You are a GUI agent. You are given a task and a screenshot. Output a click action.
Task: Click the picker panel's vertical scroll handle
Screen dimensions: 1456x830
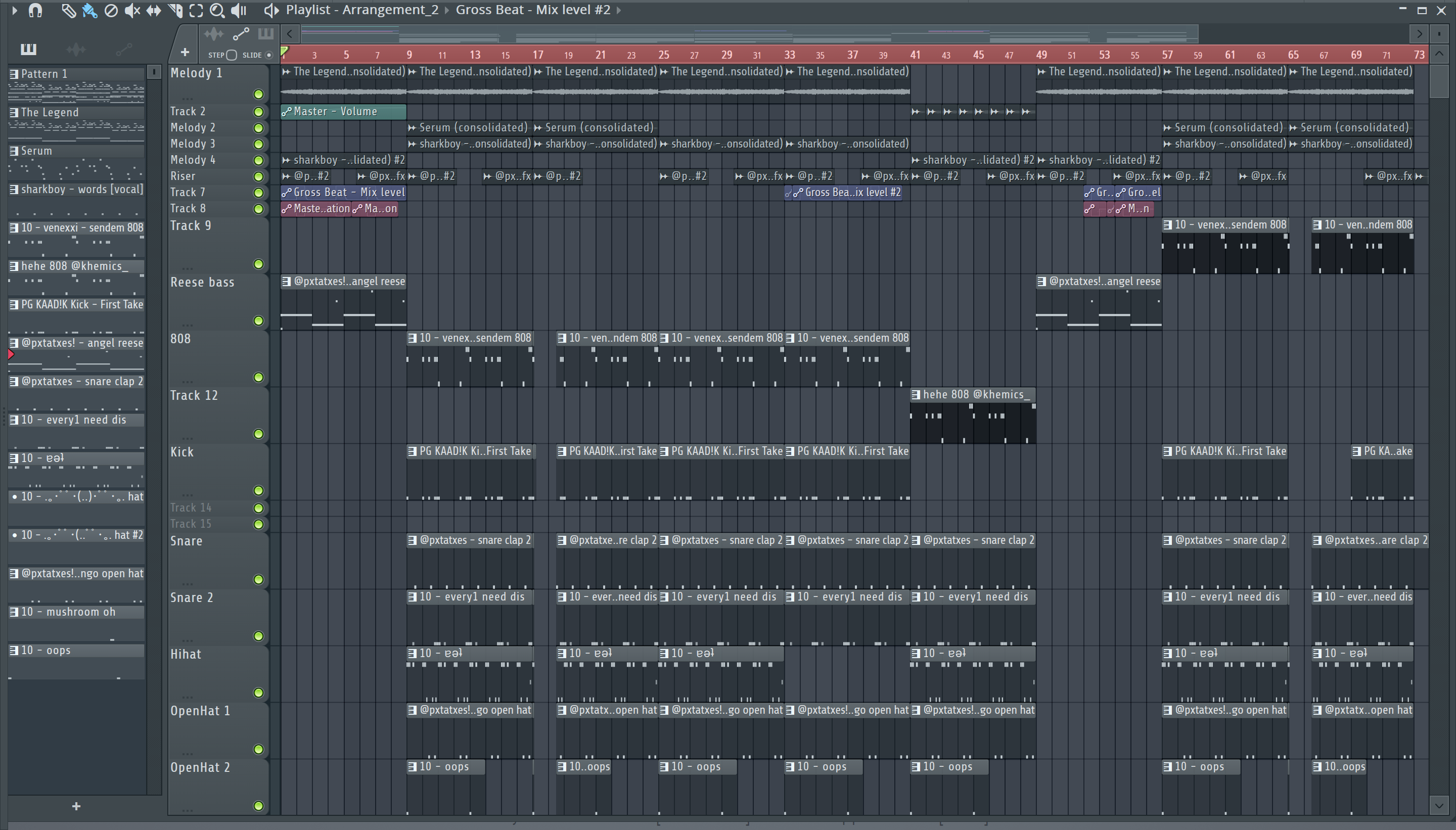[154, 72]
